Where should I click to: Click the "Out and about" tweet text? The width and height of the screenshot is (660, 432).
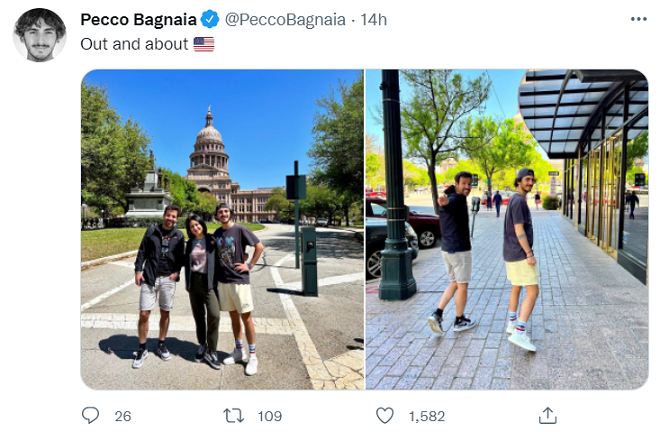pyautogui.click(x=134, y=44)
